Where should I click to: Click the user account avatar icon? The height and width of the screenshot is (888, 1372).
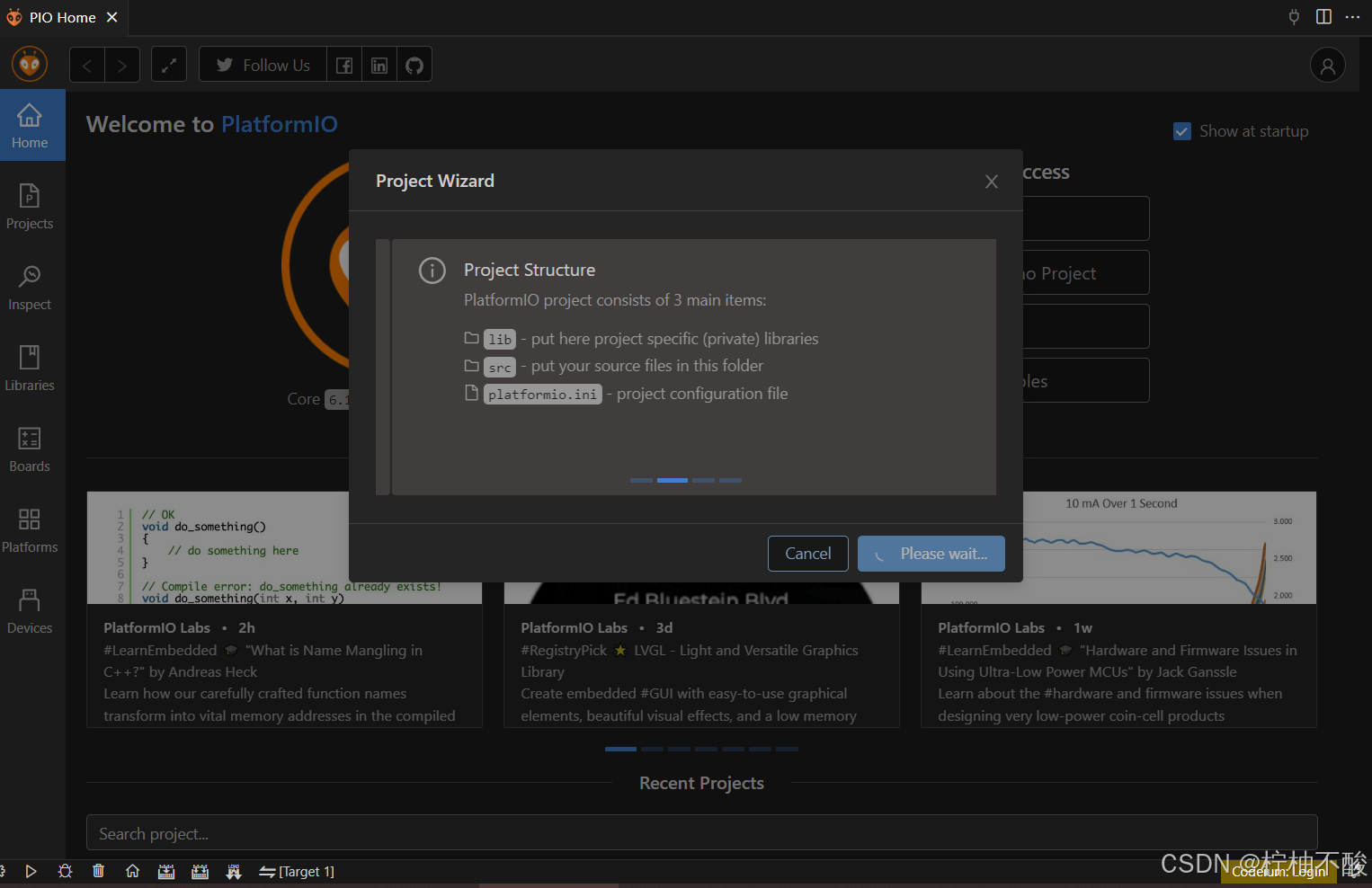click(x=1327, y=65)
